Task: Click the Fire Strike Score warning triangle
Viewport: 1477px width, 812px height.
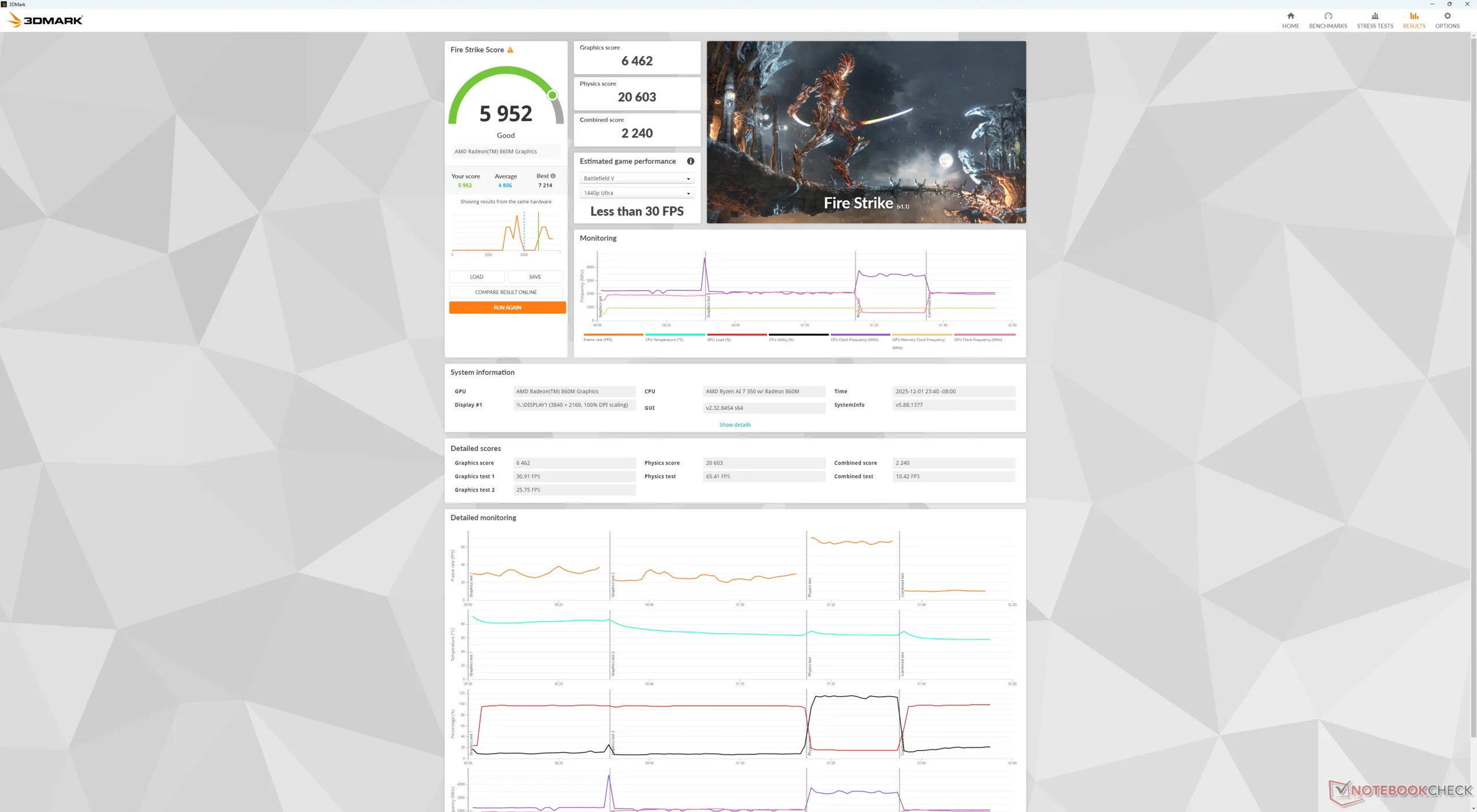Action: pyautogui.click(x=510, y=50)
